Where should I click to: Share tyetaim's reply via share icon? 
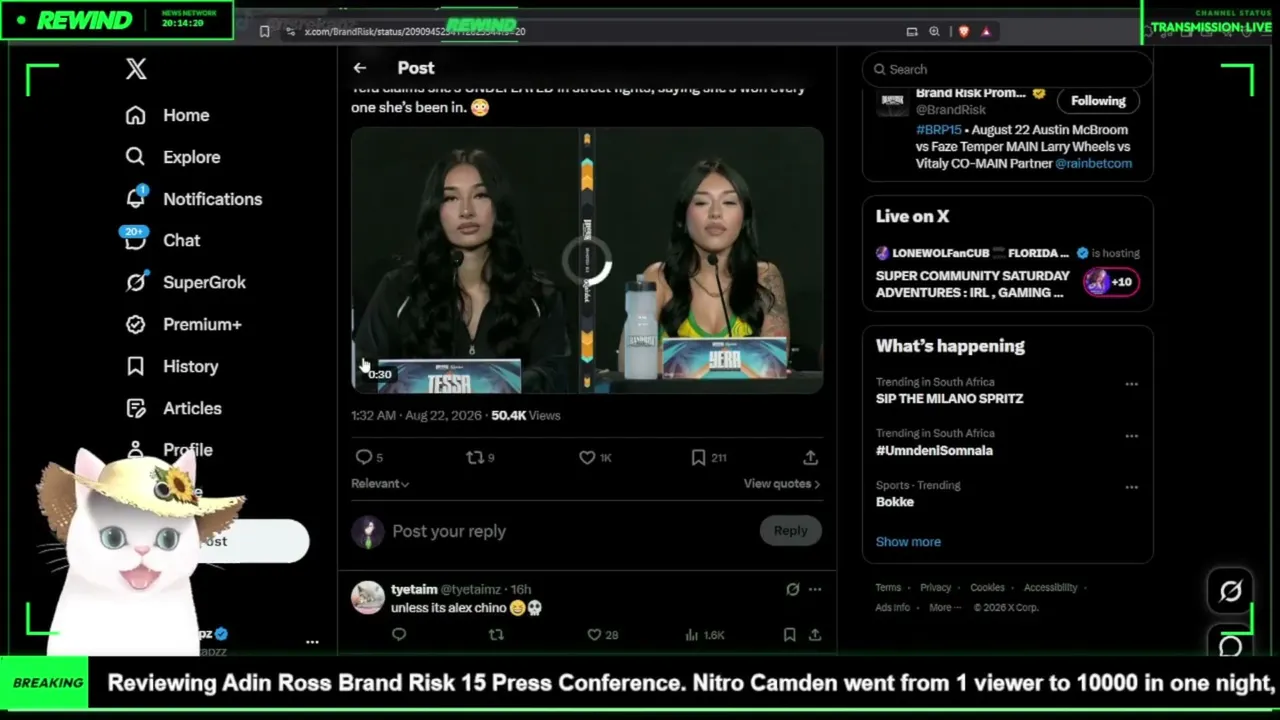815,634
